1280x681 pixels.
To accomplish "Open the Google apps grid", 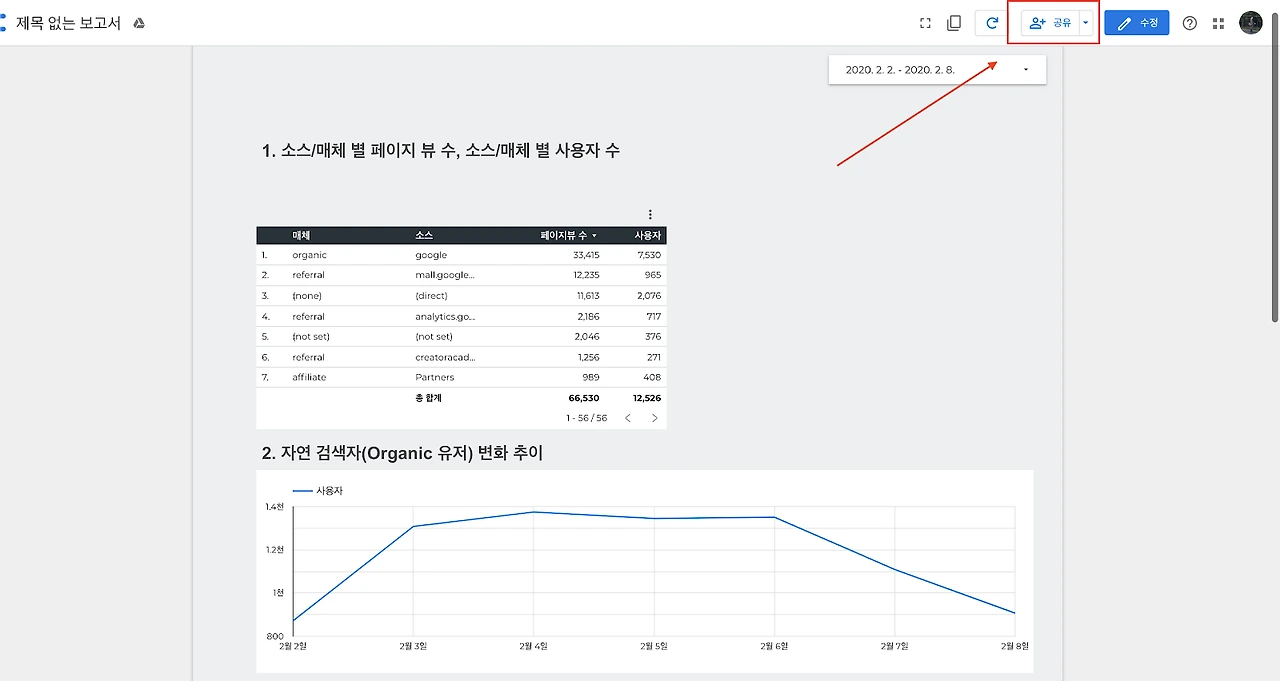I will pos(1218,23).
